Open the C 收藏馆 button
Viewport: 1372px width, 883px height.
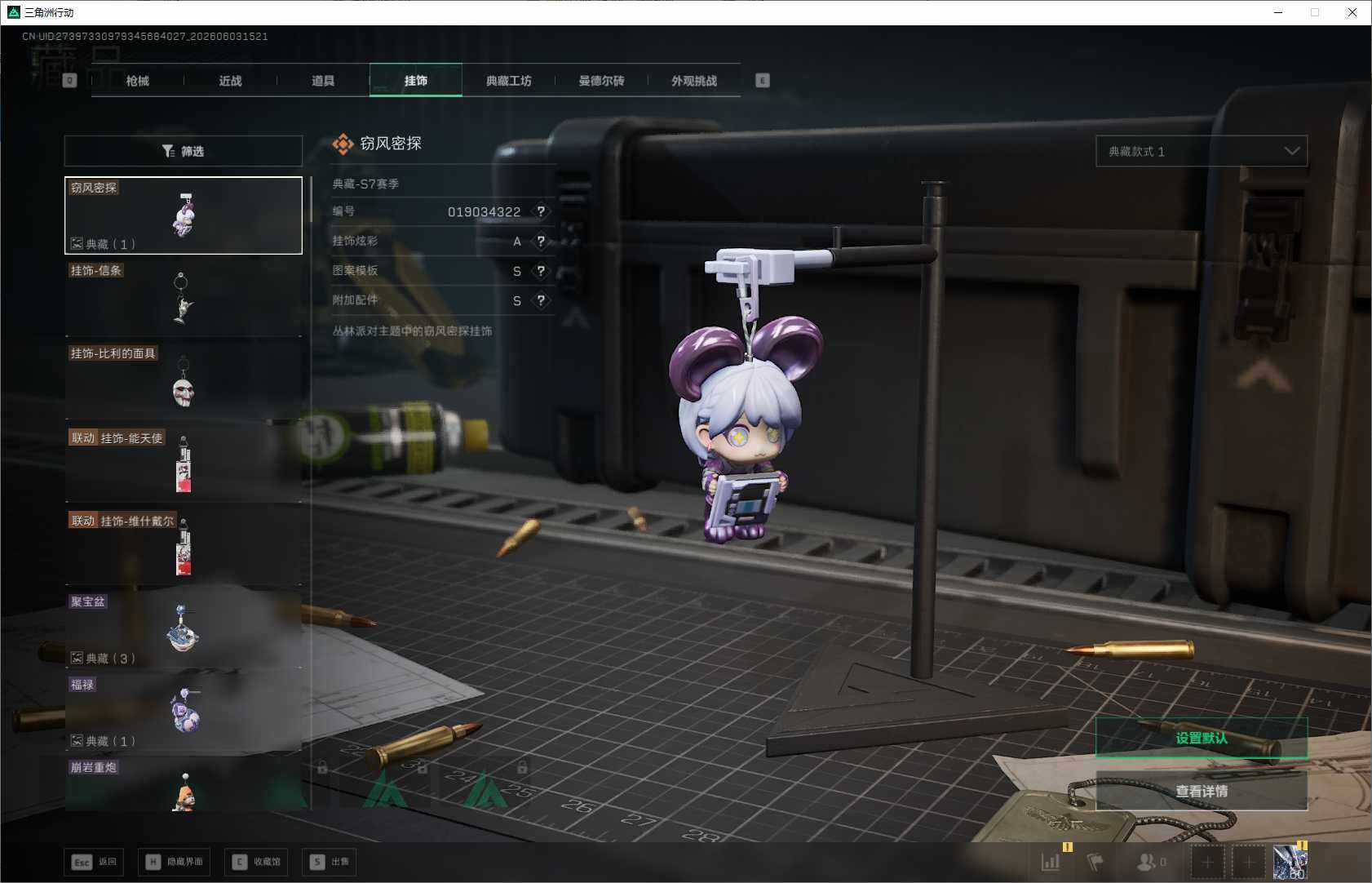(256, 862)
